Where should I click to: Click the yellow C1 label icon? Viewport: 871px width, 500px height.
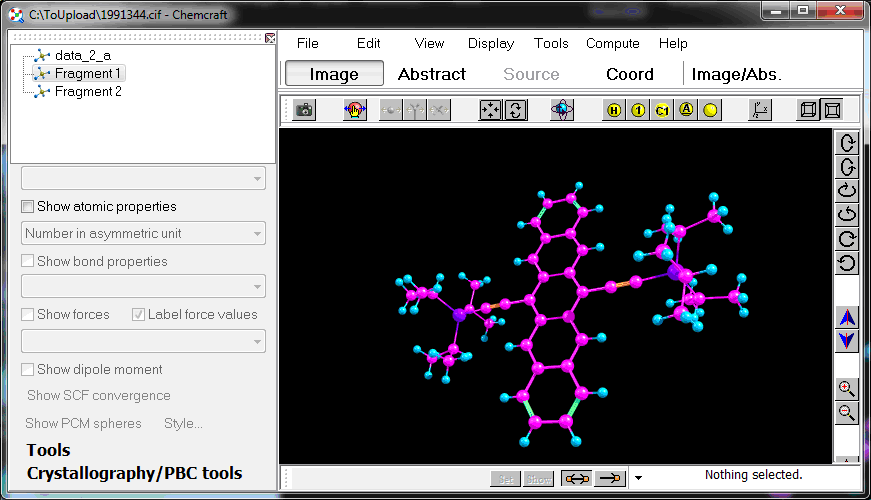pos(662,110)
